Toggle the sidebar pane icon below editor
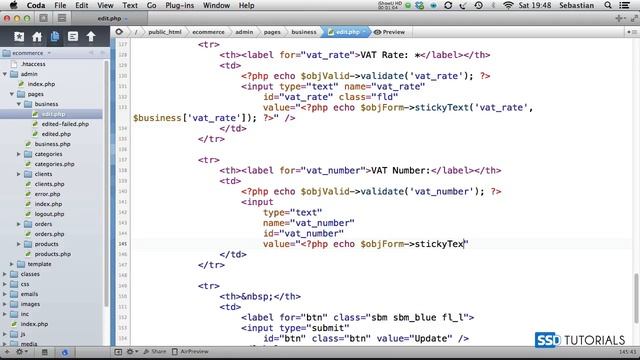 click(118, 351)
